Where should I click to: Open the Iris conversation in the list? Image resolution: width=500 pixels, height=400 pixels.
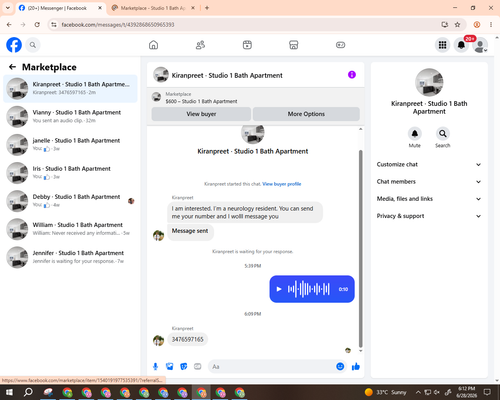click(x=70, y=173)
